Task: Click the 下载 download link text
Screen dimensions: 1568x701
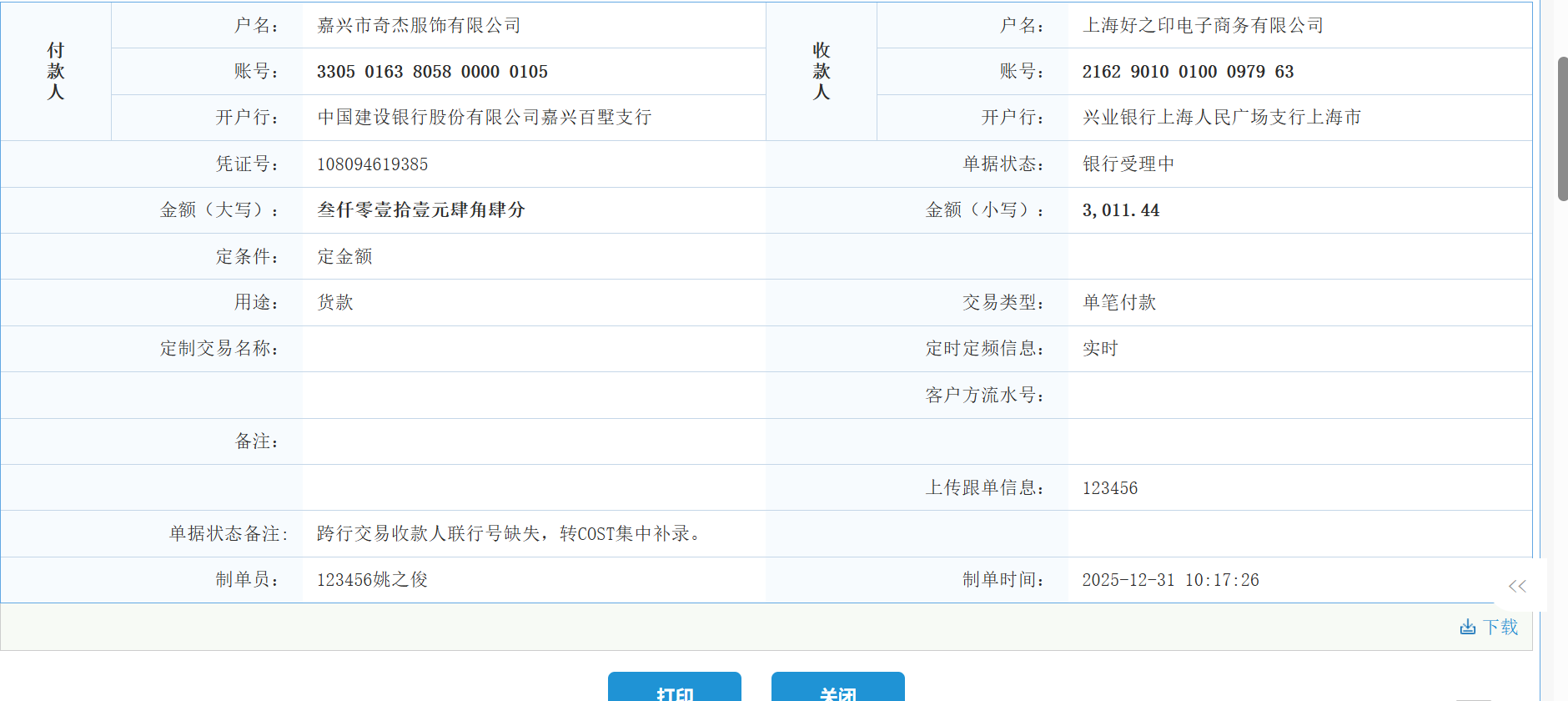Action: click(1500, 627)
